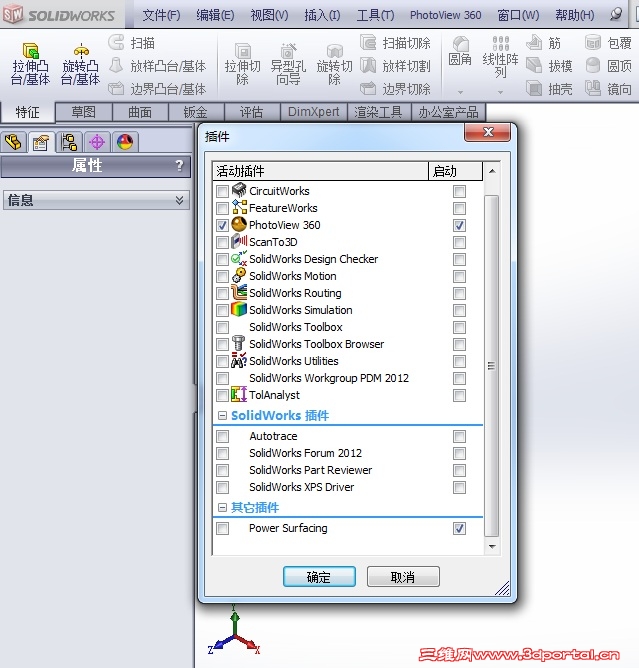Click the 活动插件 column header
This screenshot has height=668, width=639.
pos(320,171)
